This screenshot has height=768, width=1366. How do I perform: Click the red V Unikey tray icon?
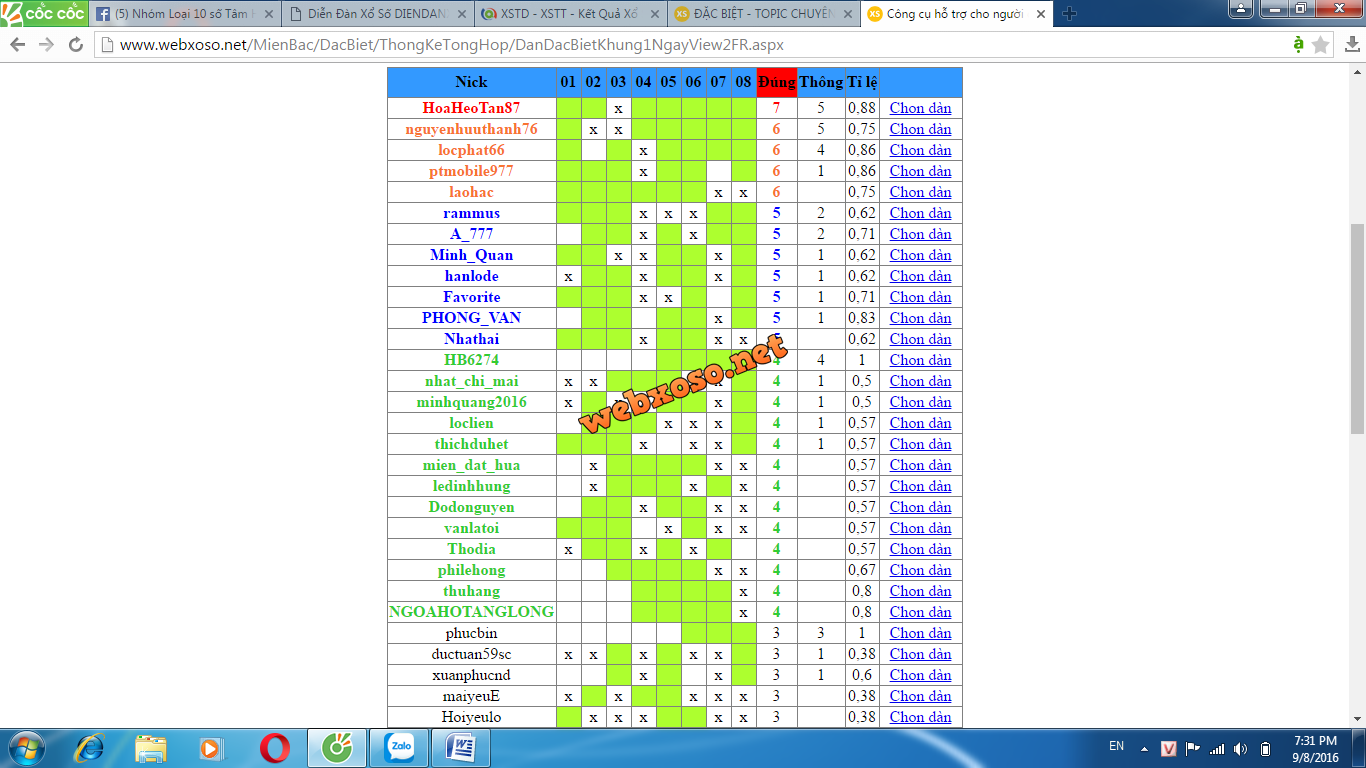click(x=1168, y=749)
